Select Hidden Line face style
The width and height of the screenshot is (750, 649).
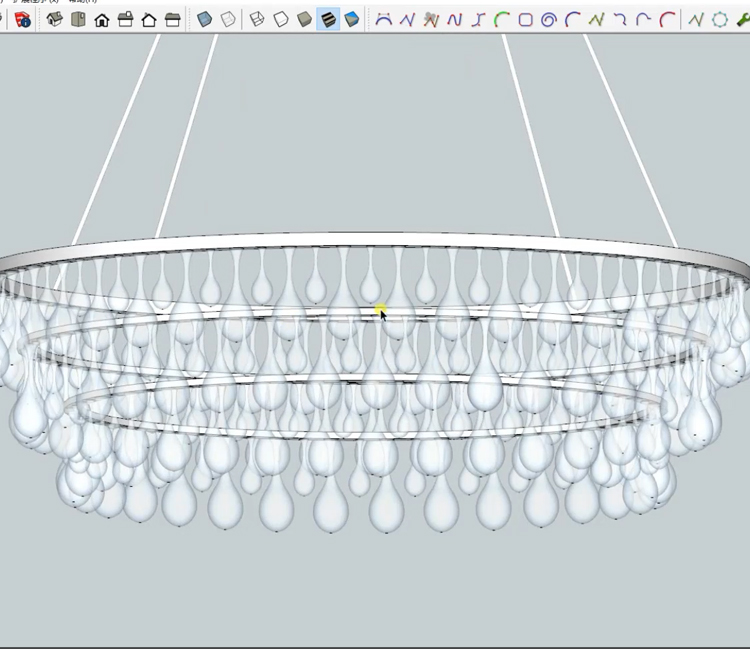coord(281,20)
